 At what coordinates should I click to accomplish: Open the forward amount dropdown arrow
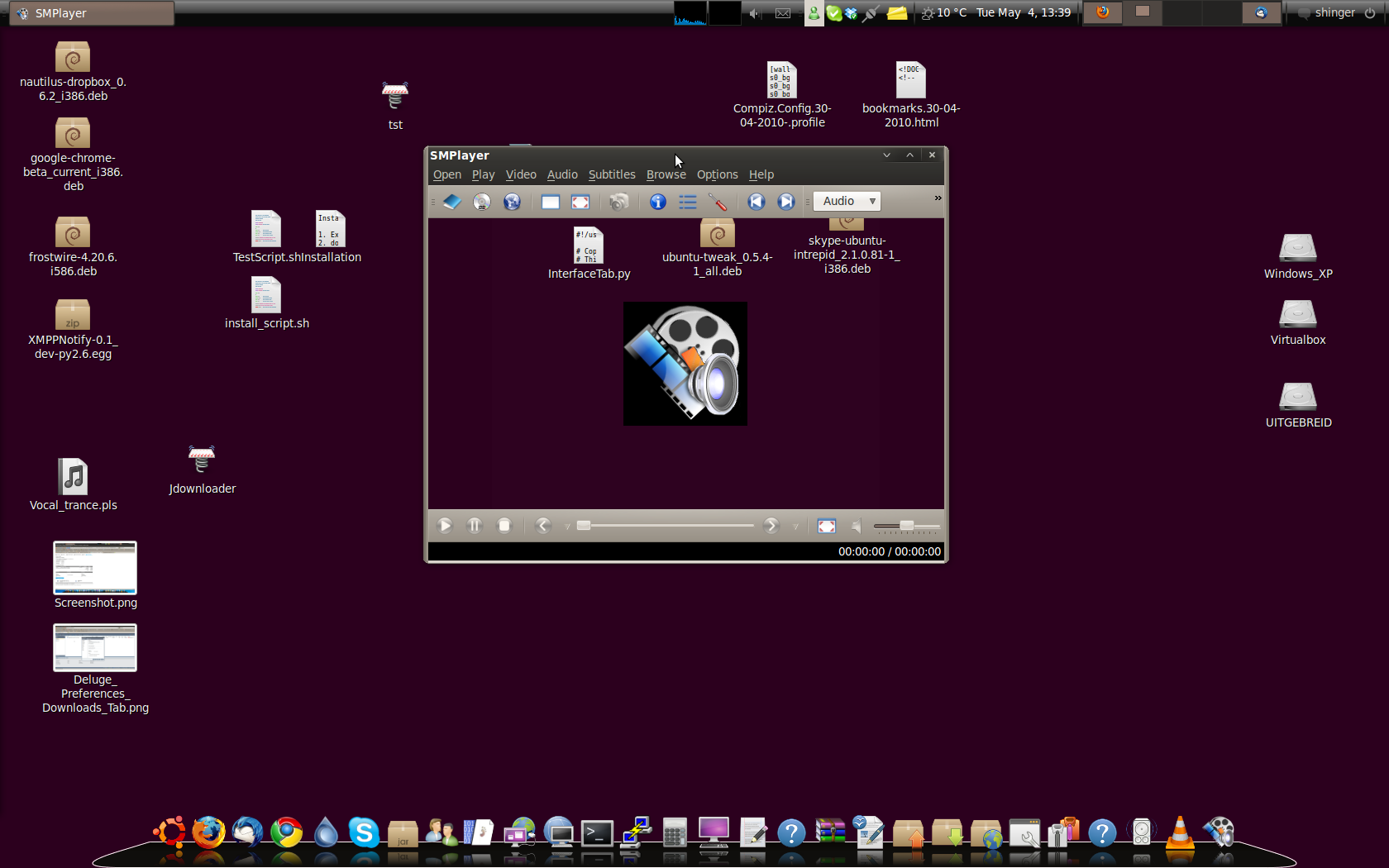(x=795, y=527)
